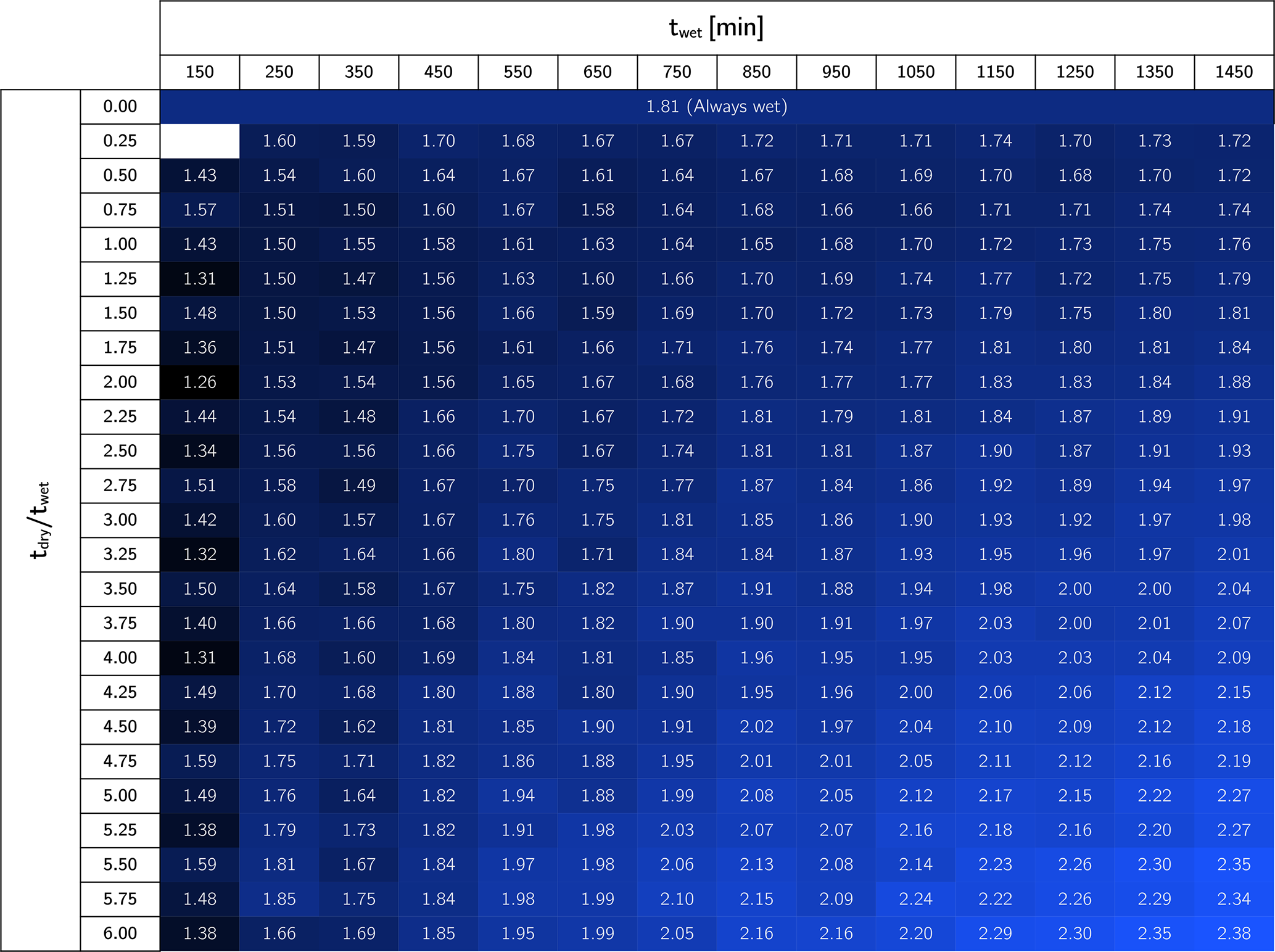Image resolution: width=1275 pixels, height=952 pixels.
Task: Click the darkest cell showing 1.26
Action: click(x=200, y=382)
